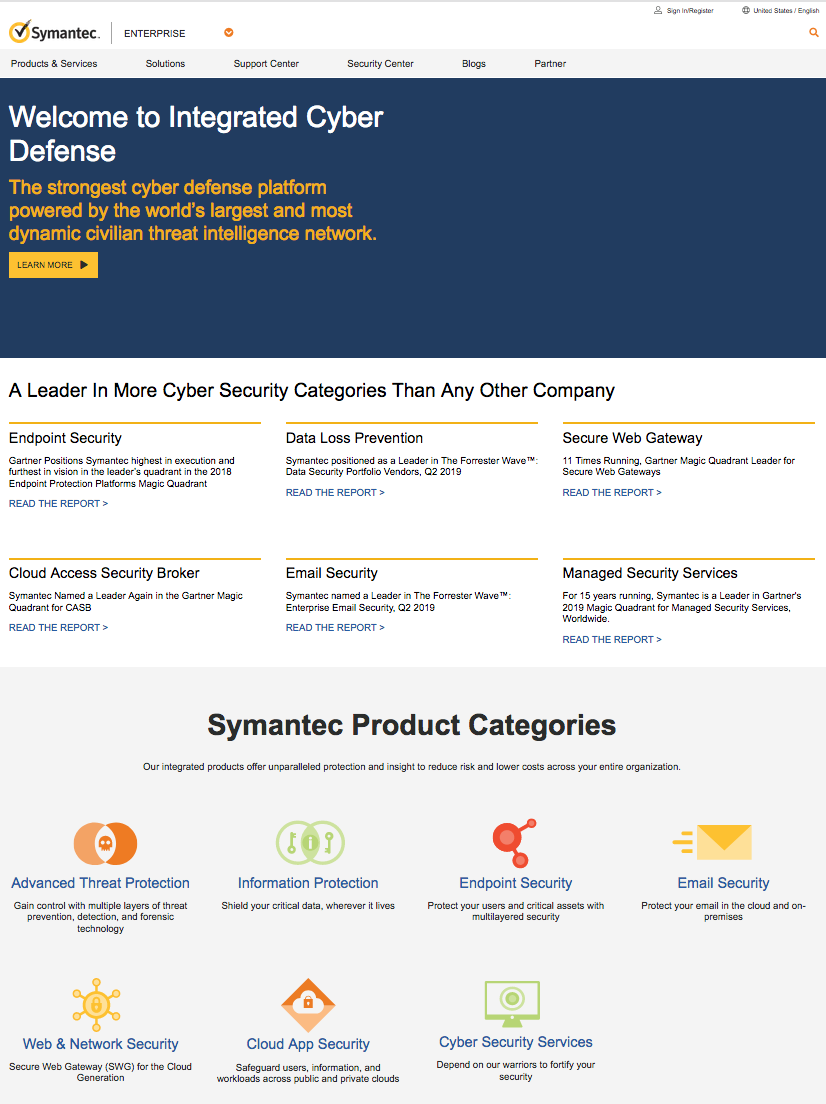826x1104 pixels.
Task: Click the Cloud Access Security Broker heading
Action: (x=104, y=573)
